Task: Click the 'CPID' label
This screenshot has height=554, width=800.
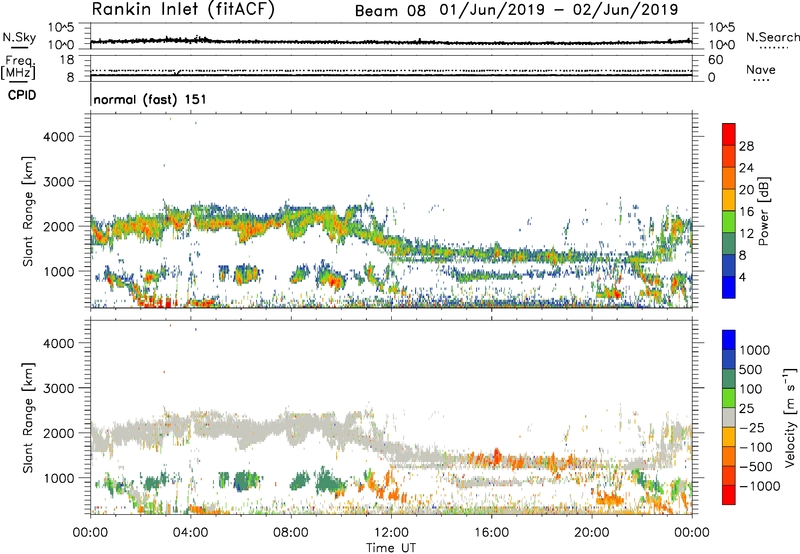Action: (22, 95)
